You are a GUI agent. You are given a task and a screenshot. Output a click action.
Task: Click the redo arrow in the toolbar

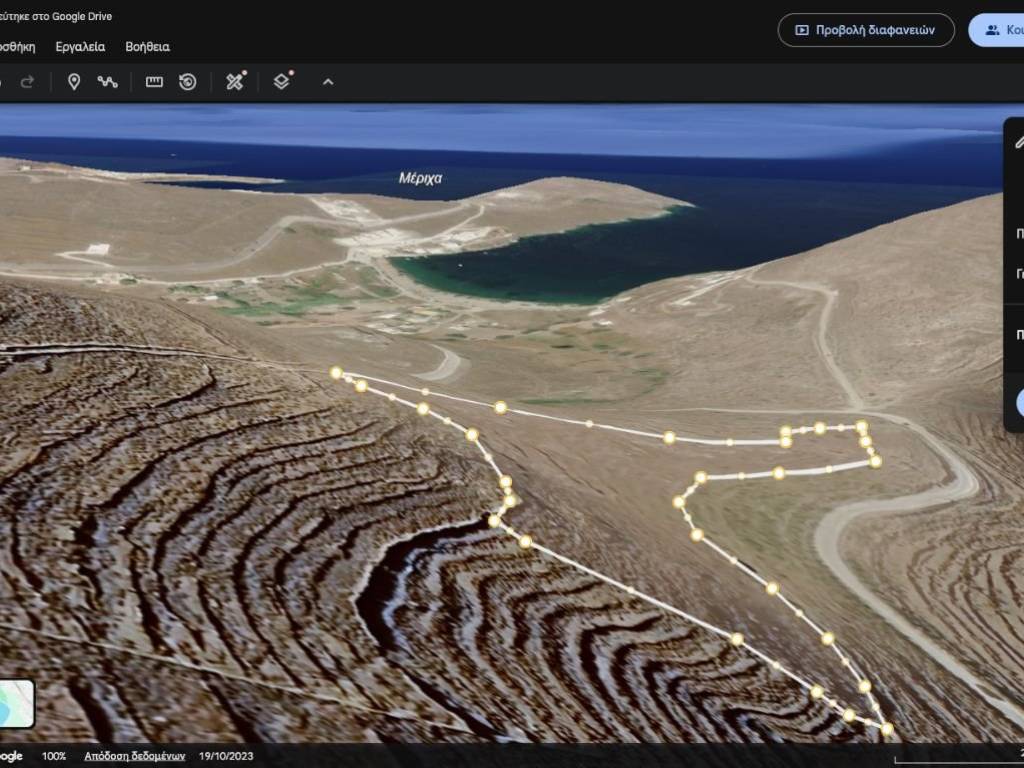pos(27,82)
